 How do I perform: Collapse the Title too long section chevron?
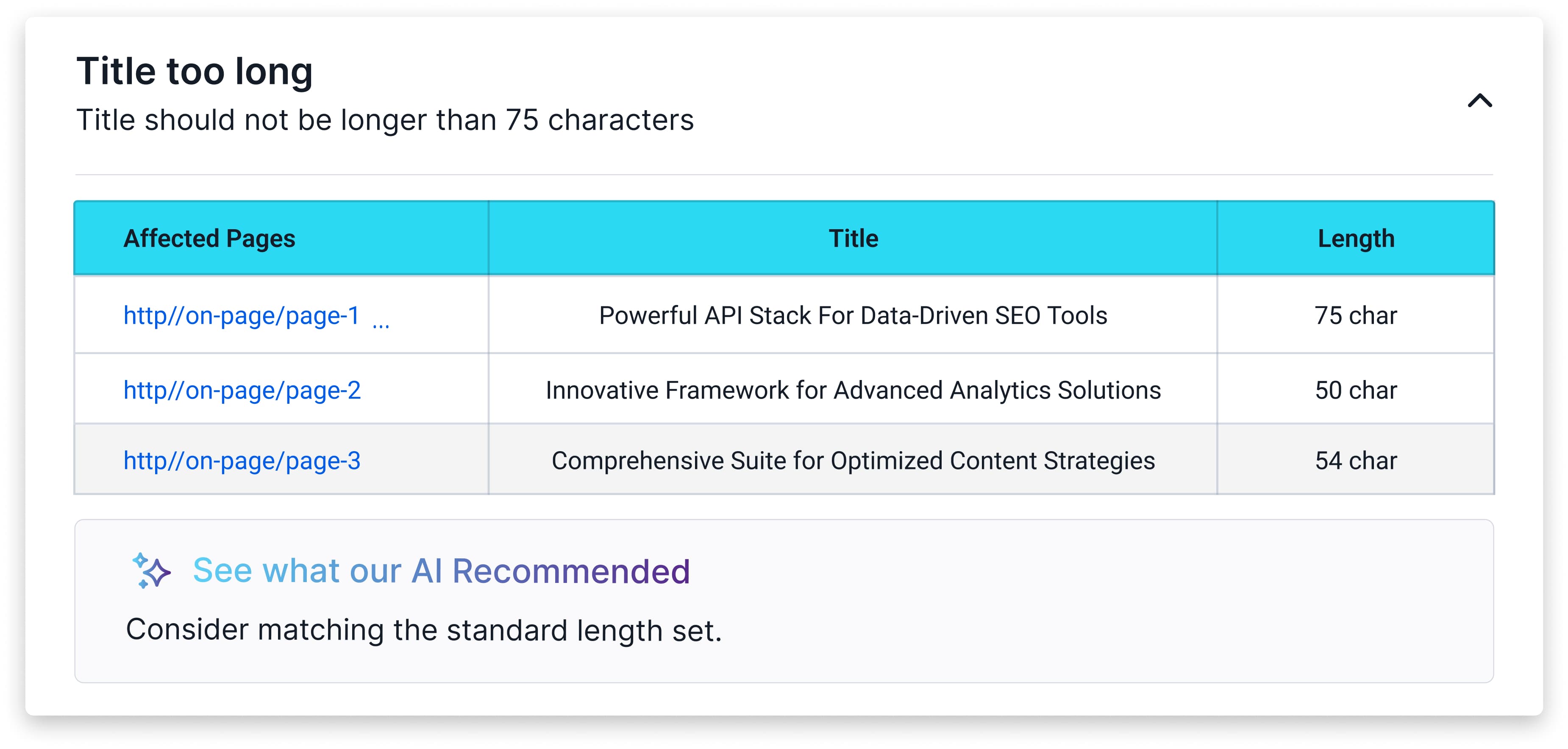point(1479,100)
